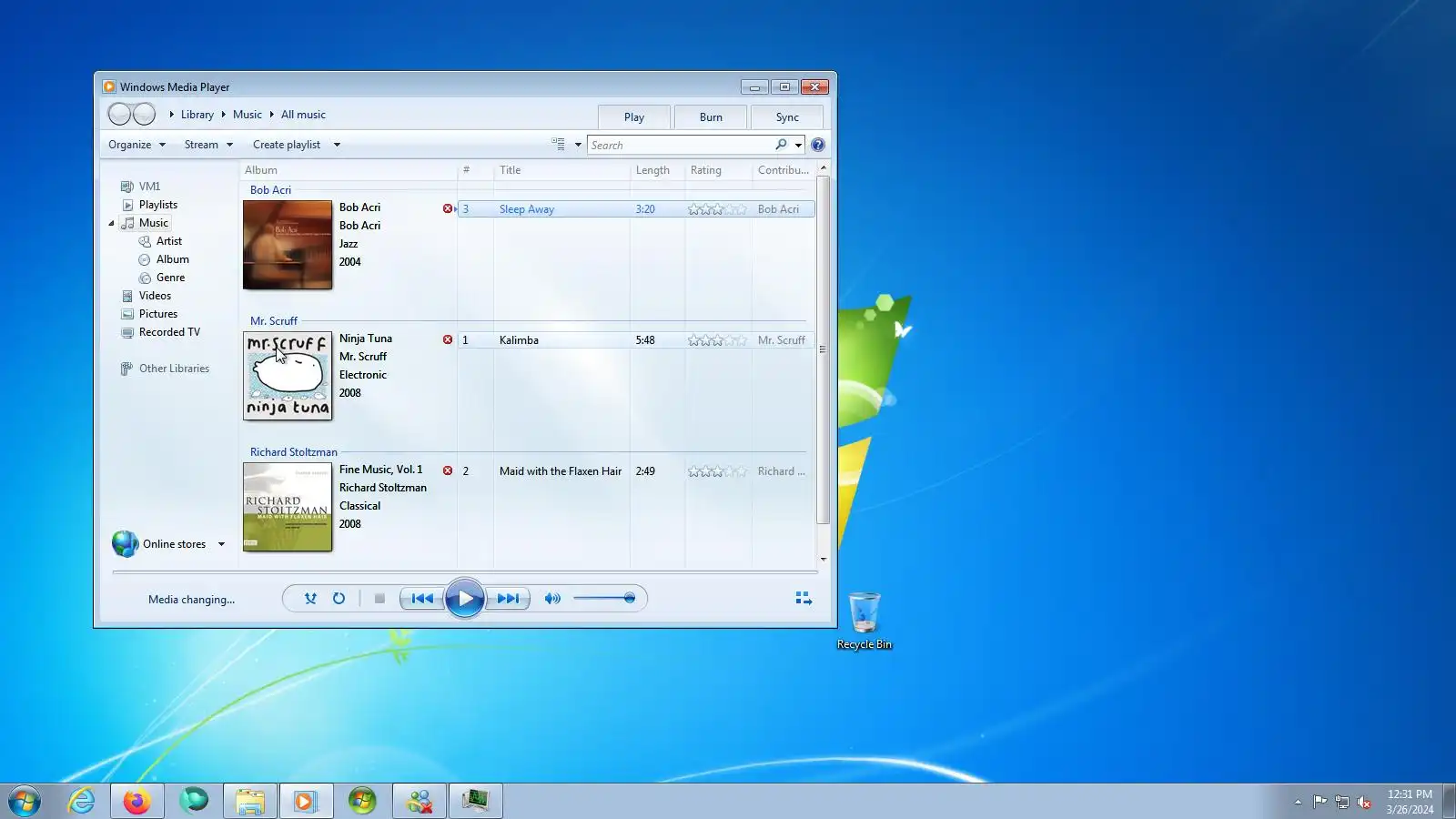Image resolution: width=1456 pixels, height=819 pixels.
Task: Click the error icon beside Kalimba
Action: pyautogui.click(x=448, y=339)
